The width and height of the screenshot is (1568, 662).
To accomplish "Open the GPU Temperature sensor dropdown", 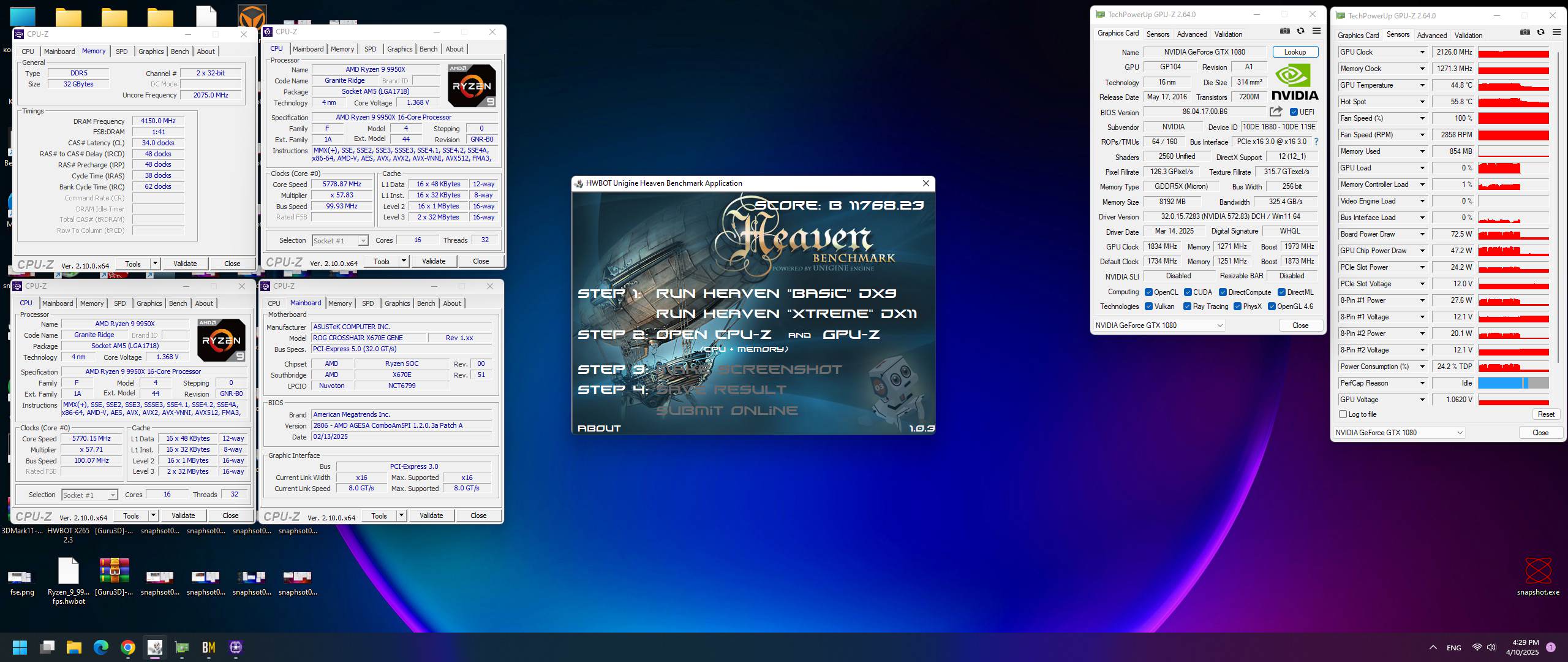I will (x=1422, y=85).
